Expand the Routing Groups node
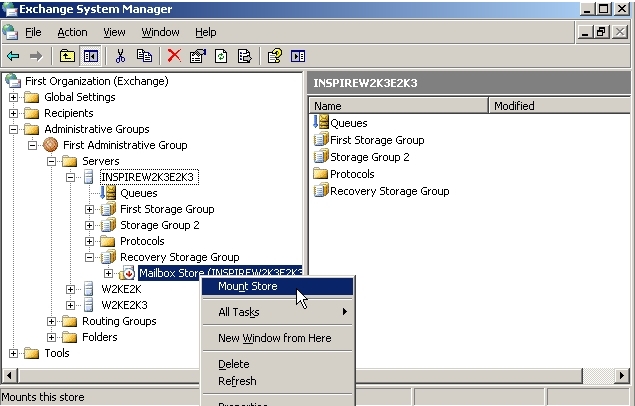 point(51,321)
